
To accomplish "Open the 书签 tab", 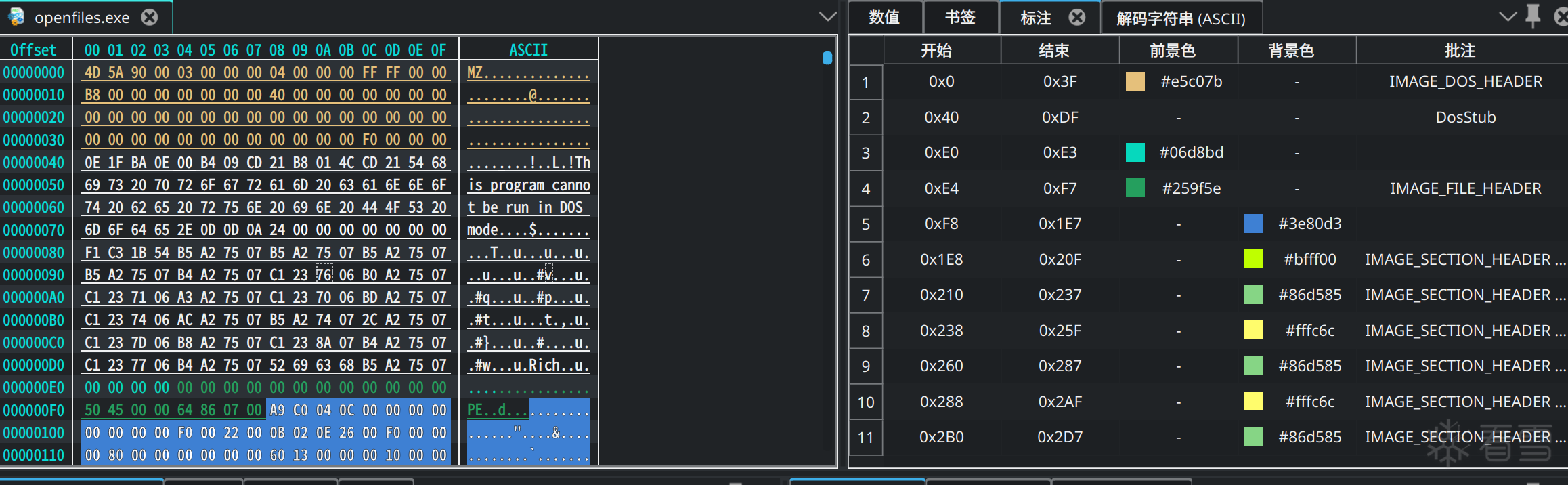I will tap(960, 18).
